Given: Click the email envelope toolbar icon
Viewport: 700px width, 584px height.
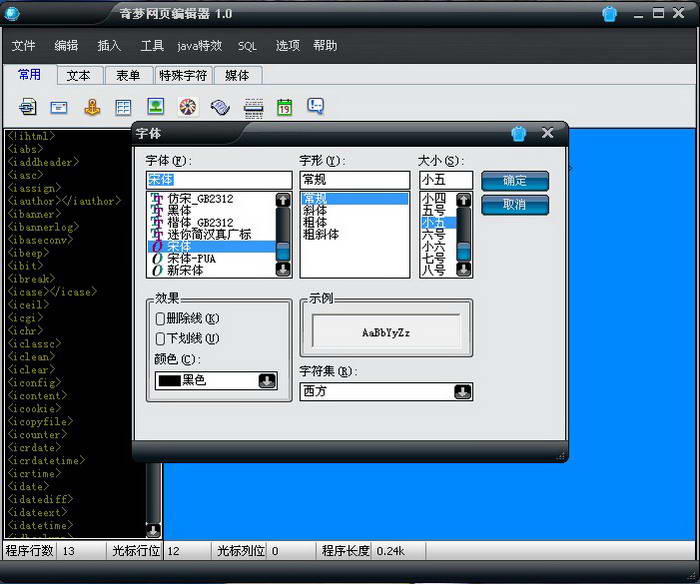Looking at the screenshot, I should pos(59,106).
